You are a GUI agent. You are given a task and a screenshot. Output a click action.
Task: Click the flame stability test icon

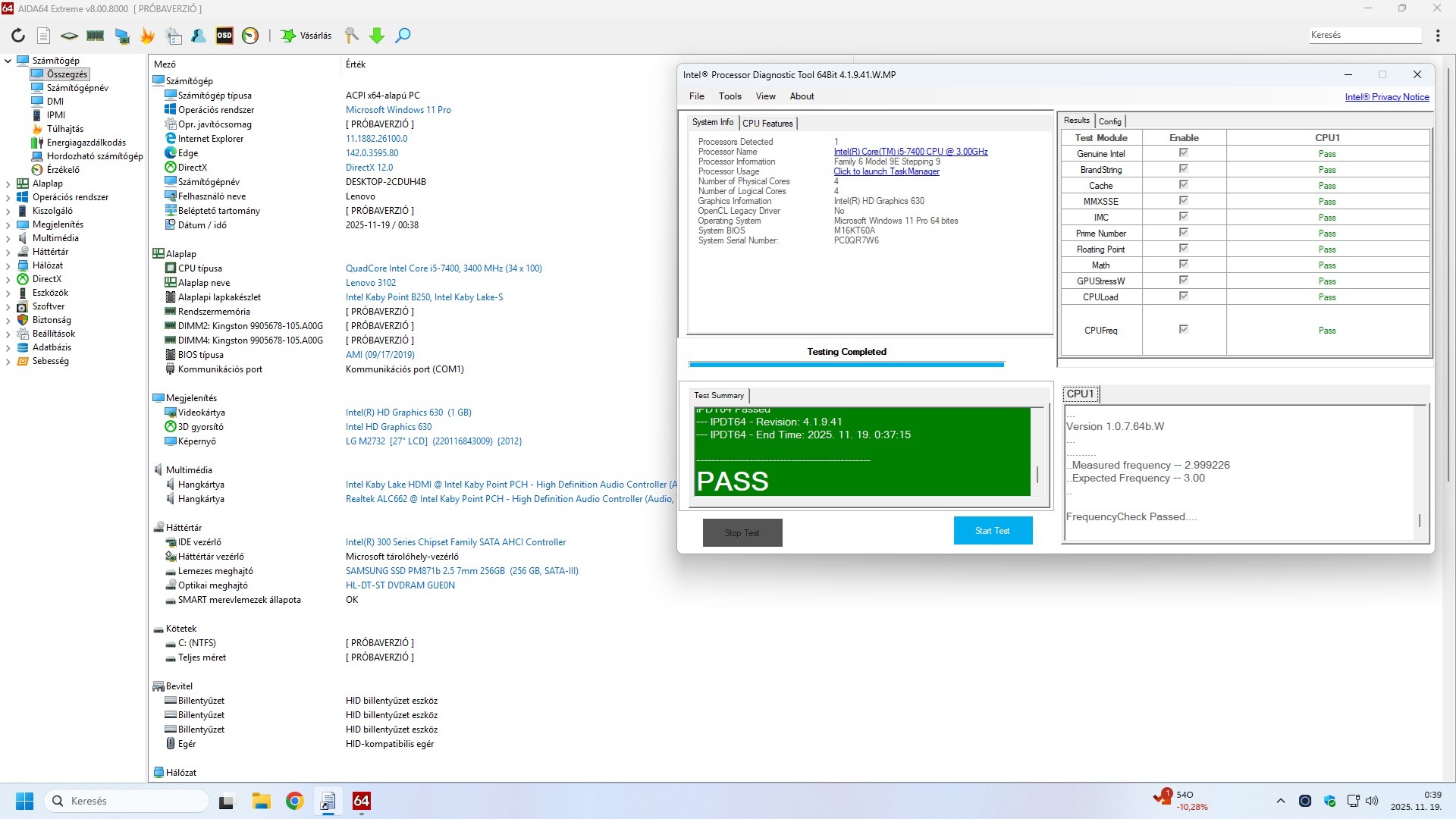[x=147, y=36]
